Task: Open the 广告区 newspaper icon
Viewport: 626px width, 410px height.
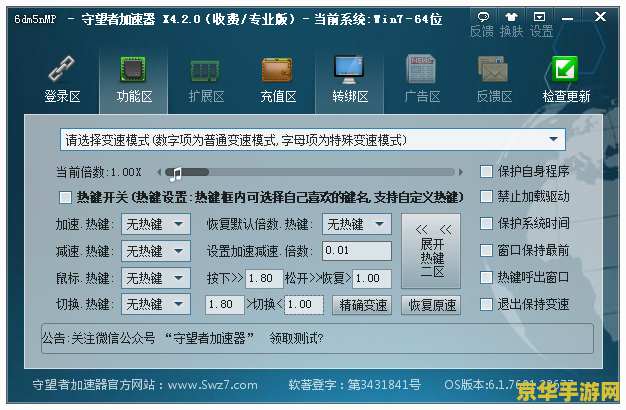Action: click(x=421, y=69)
